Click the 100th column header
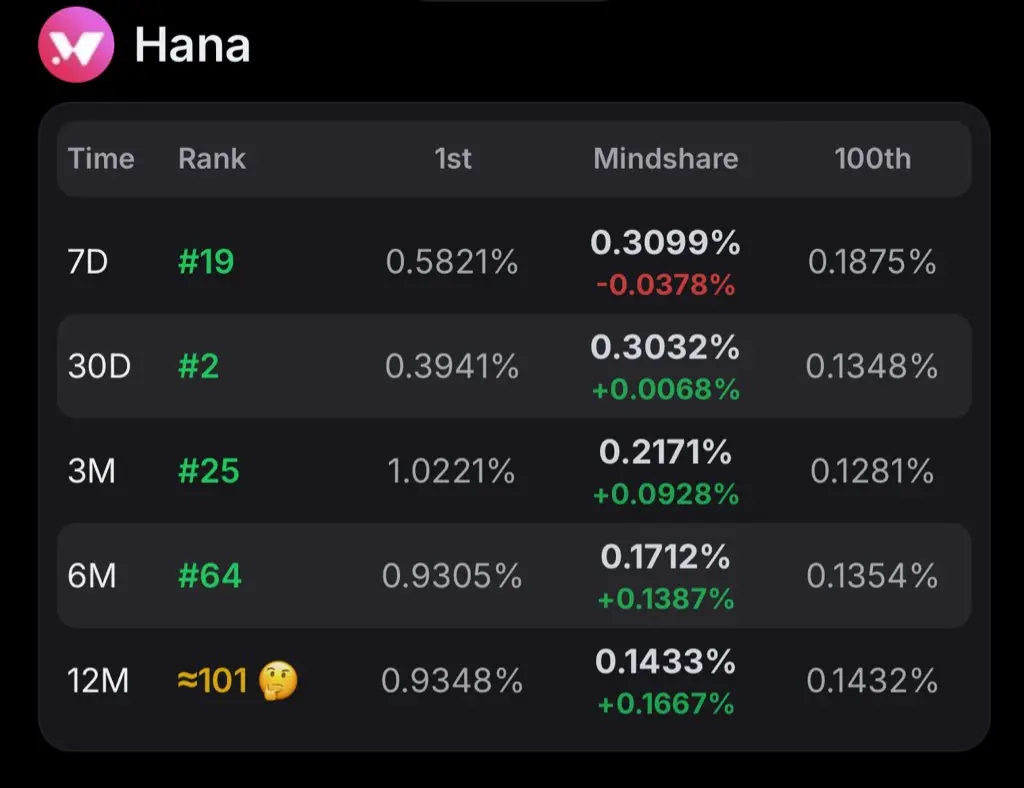 click(x=872, y=159)
